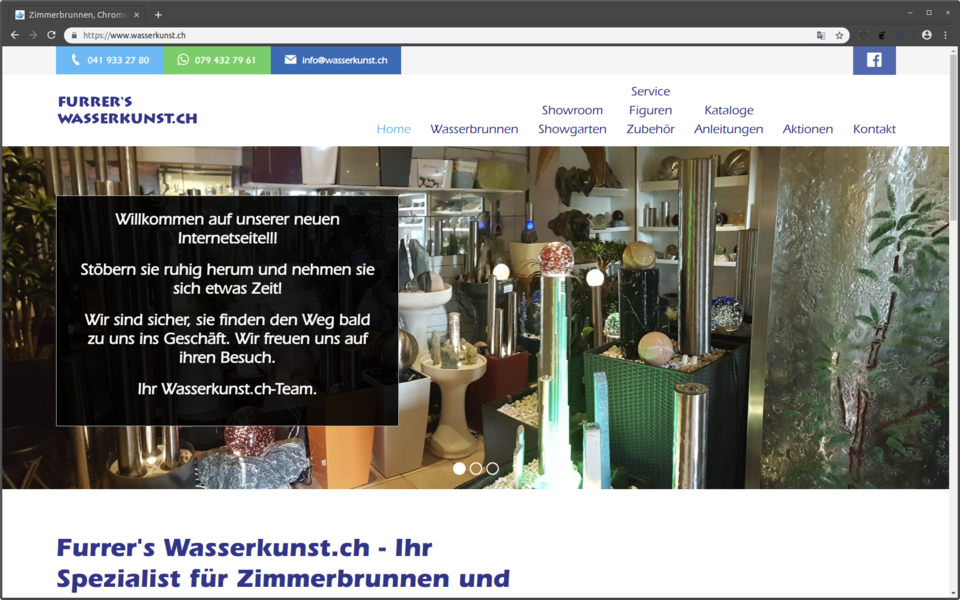Go back using browser back arrow
Image resolution: width=960 pixels, height=600 pixels.
point(15,36)
